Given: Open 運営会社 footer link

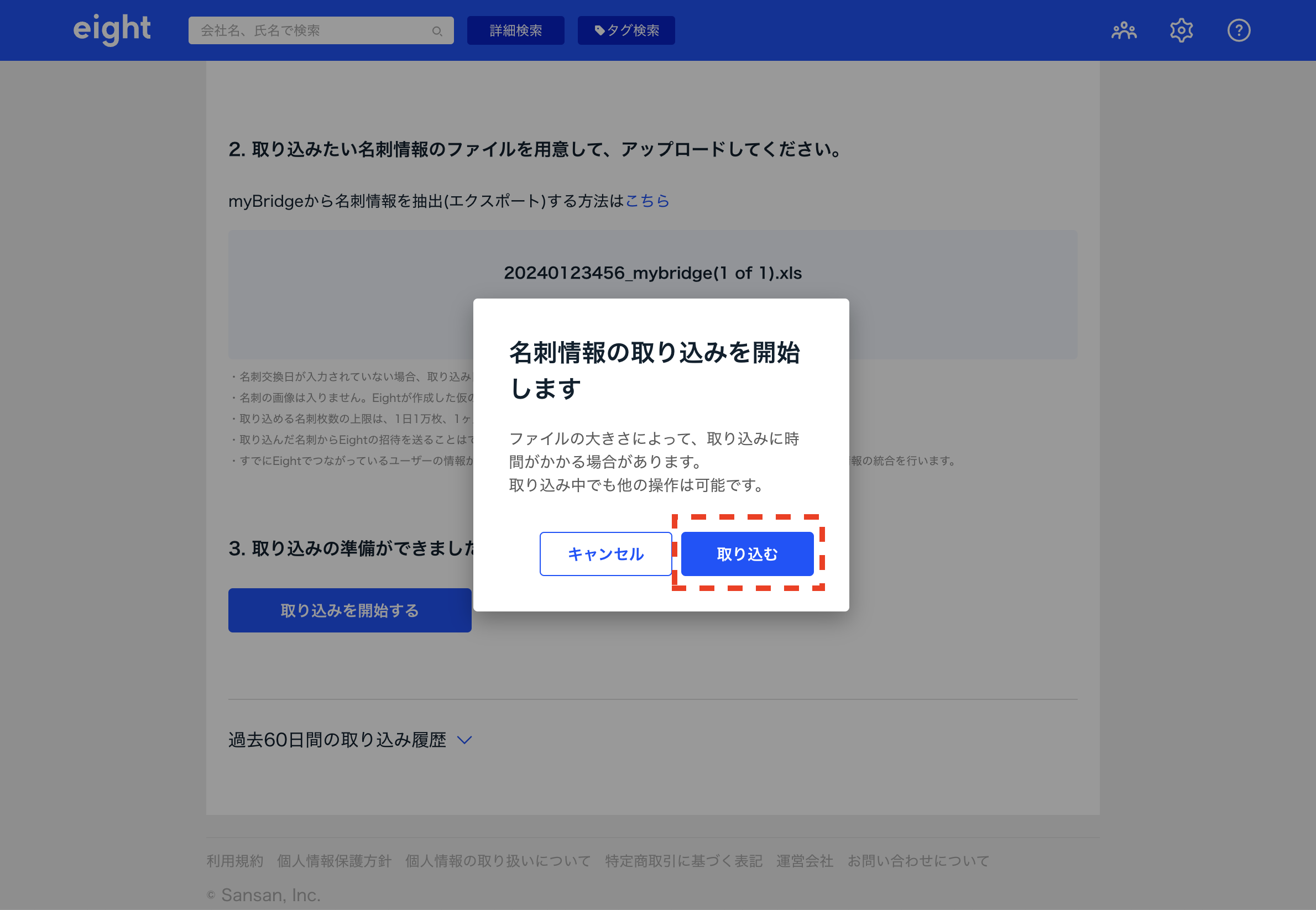Looking at the screenshot, I should (x=805, y=861).
